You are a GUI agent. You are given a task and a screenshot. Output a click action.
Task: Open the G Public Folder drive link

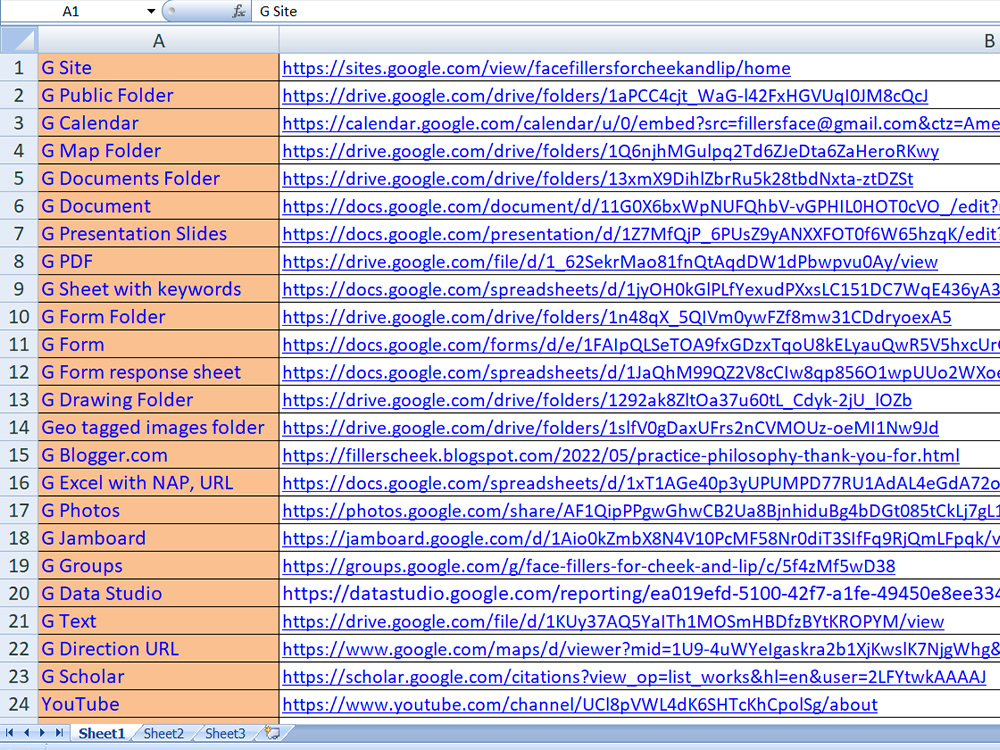click(x=605, y=96)
